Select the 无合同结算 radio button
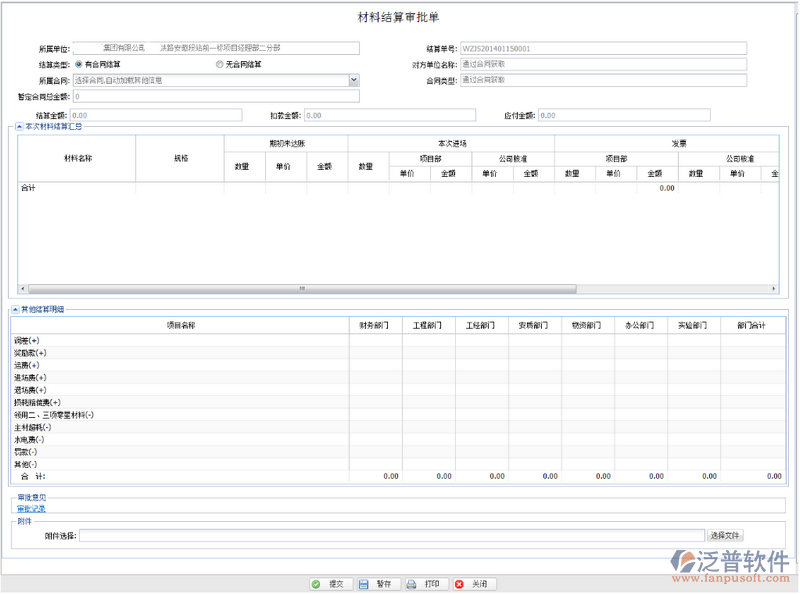Image resolution: width=800 pixels, height=594 pixels. coord(219,64)
